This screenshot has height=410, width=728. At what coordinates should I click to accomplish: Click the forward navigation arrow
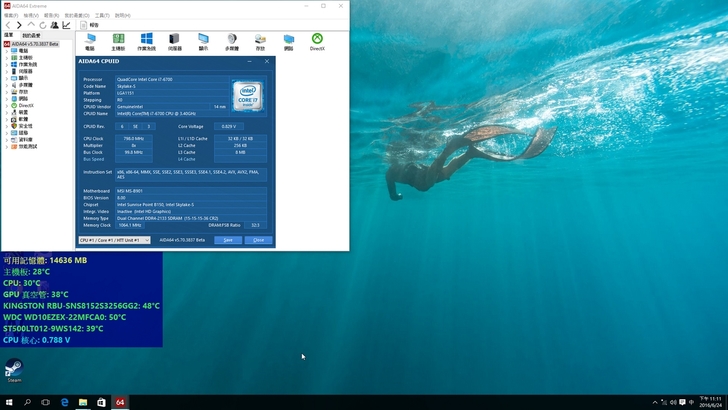tap(18, 25)
